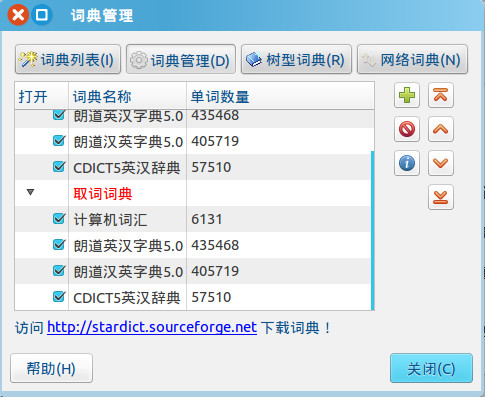
Task: Toggle CDICT5英汉辞典 checkbox under 取词词典
Action: (x=59, y=297)
